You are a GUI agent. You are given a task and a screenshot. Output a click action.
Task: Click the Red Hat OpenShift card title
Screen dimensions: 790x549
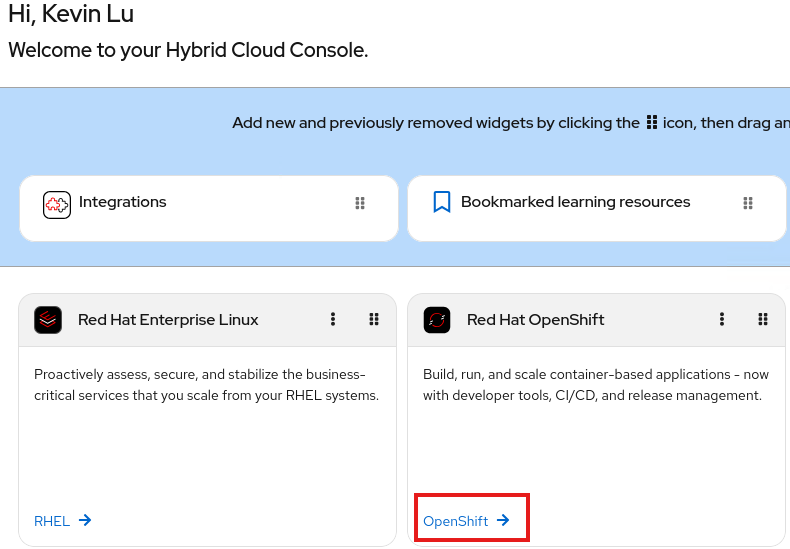click(536, 320)
